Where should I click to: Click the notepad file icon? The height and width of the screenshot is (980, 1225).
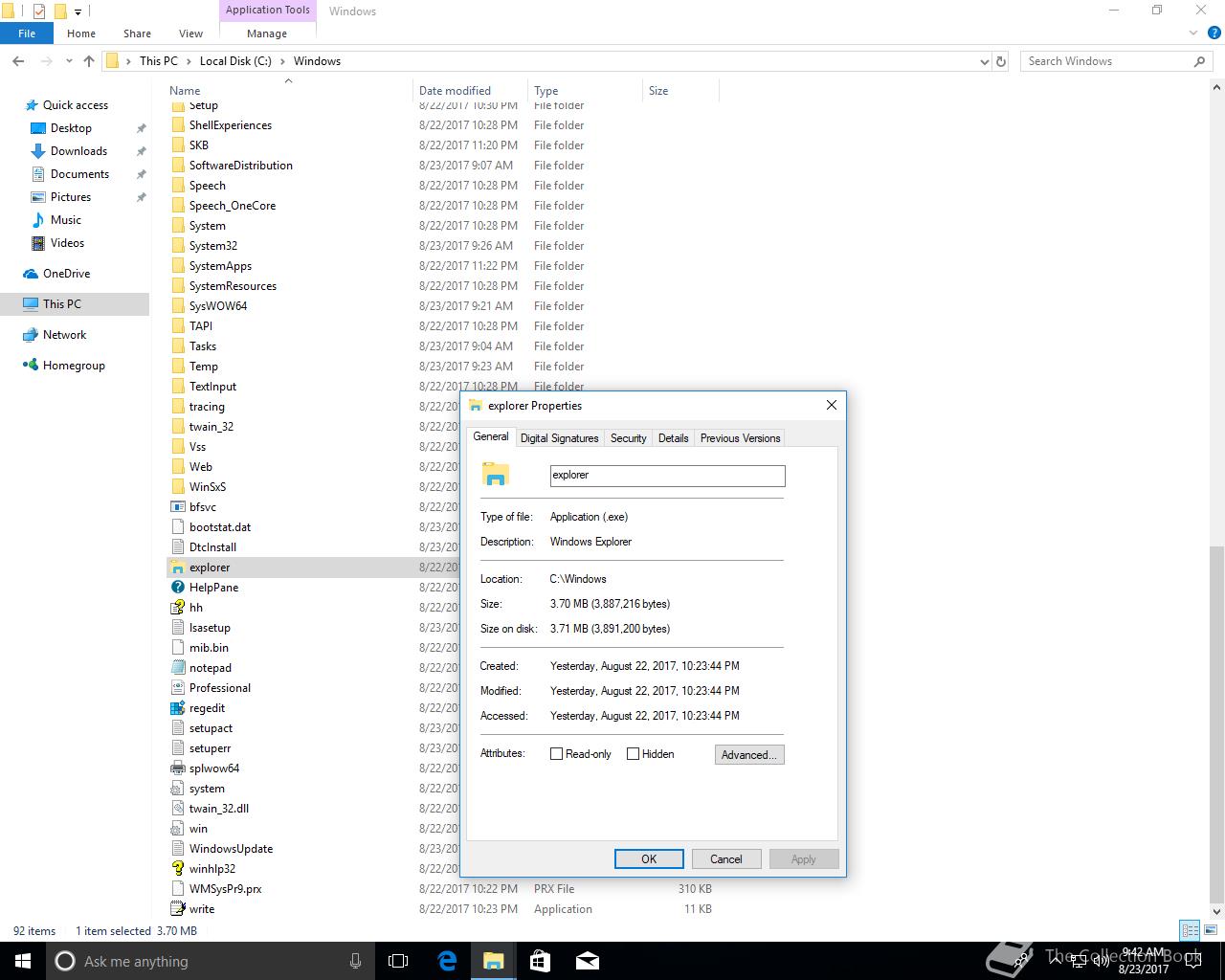click(x=177, y=668)
